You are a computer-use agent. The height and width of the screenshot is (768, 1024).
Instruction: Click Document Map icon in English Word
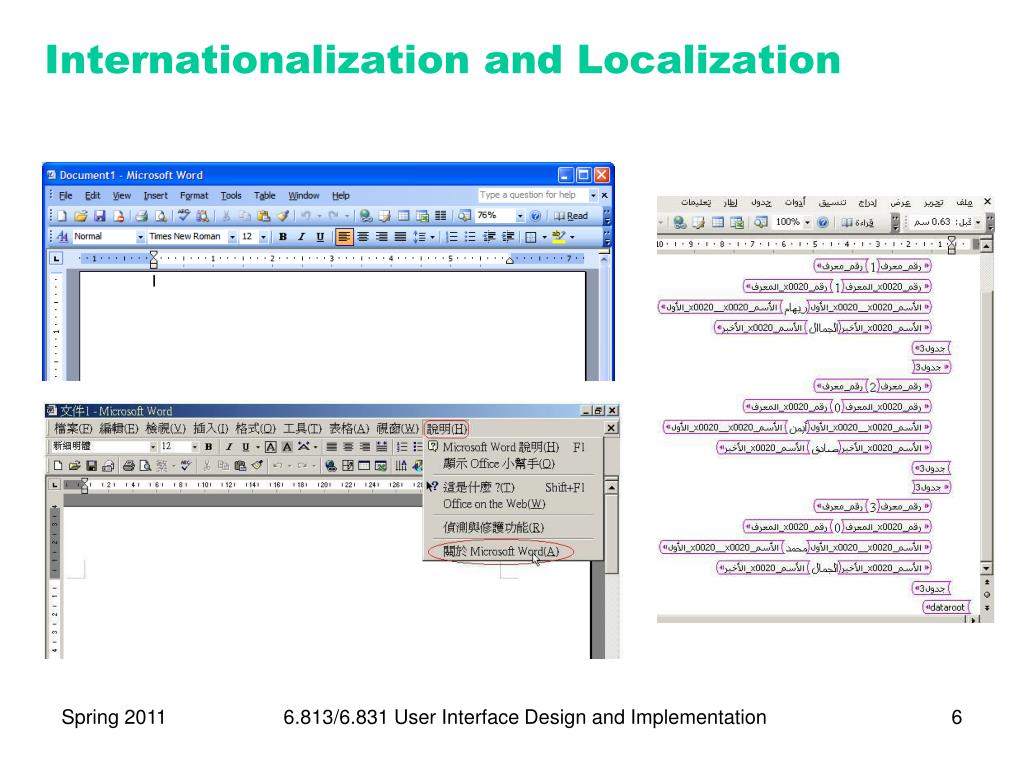(464, 216)
